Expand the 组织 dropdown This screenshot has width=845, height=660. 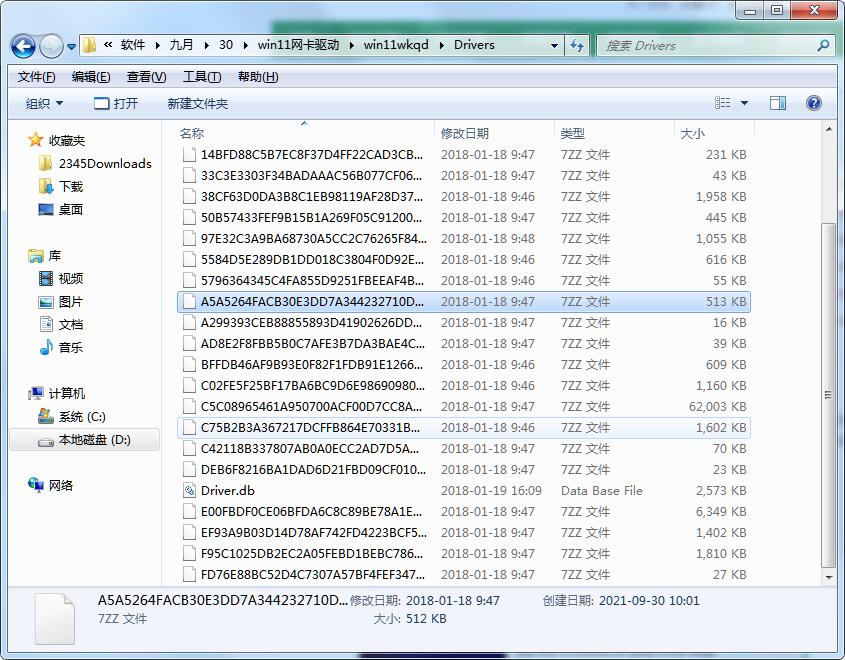coord(44,103)
